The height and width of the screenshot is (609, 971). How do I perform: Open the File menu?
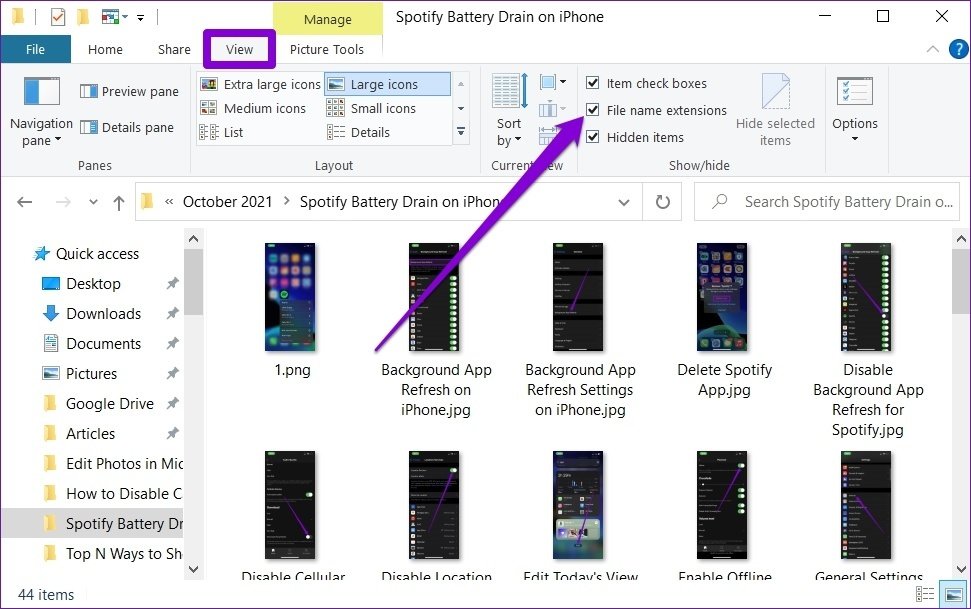coord(35,50)
